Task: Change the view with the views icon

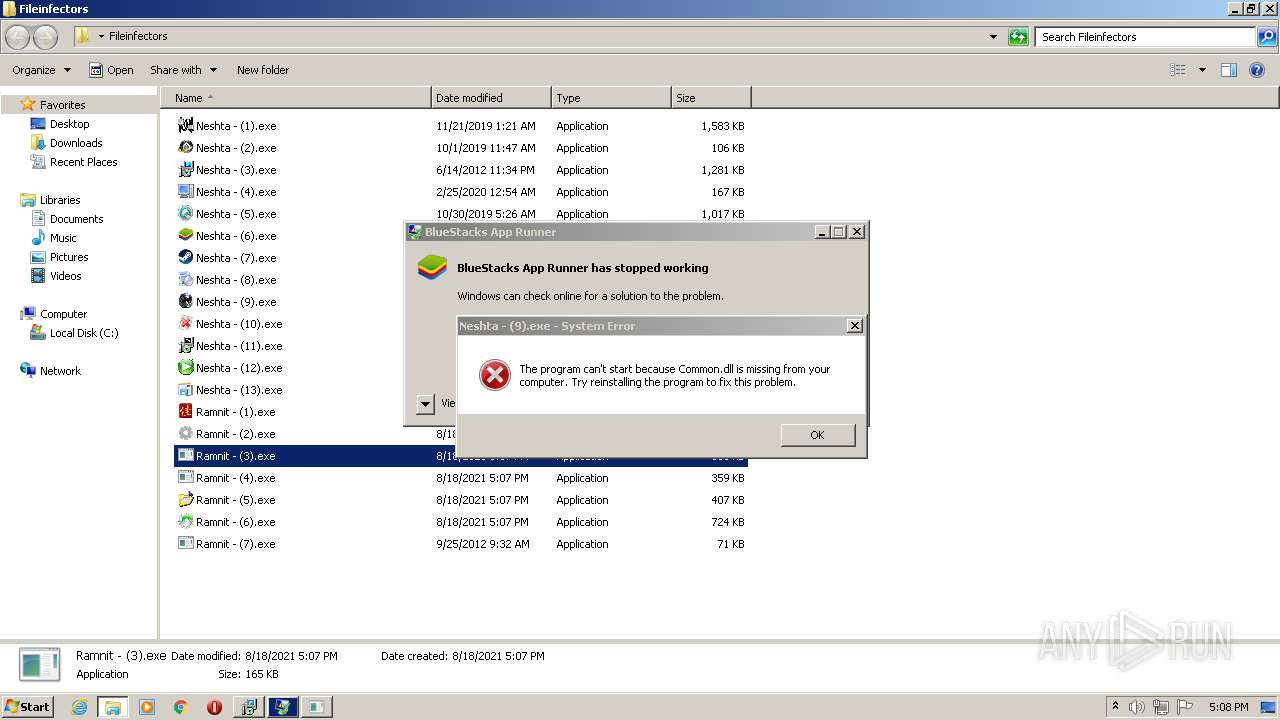Action: pos(1178,70)
